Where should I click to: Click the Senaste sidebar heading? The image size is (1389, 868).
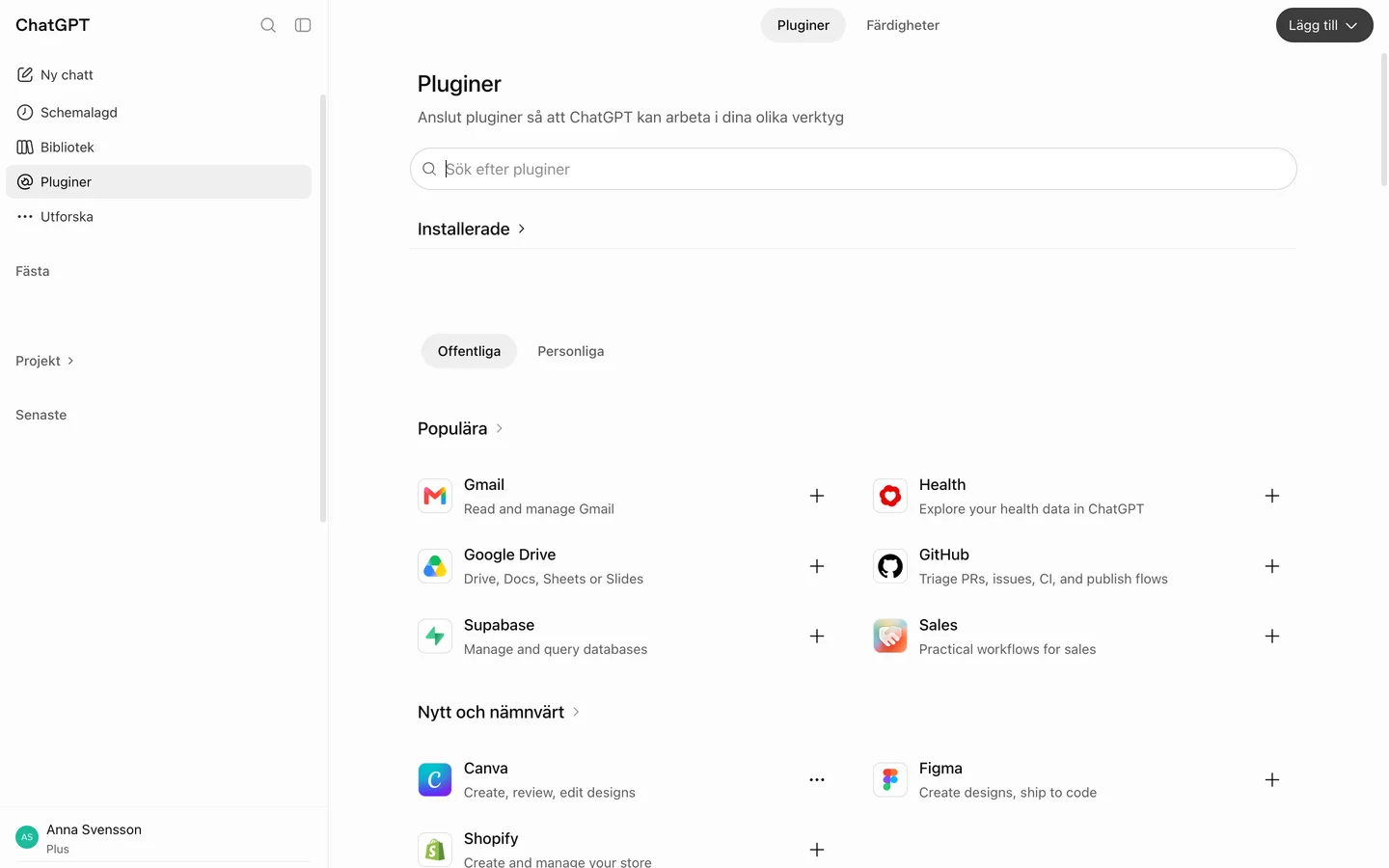pos(41,415)
